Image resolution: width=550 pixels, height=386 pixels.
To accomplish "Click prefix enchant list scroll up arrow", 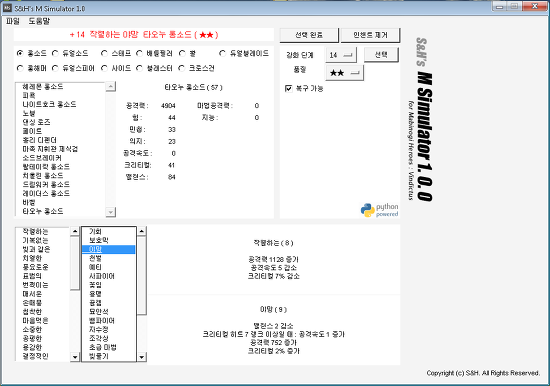I will point(75,231).
